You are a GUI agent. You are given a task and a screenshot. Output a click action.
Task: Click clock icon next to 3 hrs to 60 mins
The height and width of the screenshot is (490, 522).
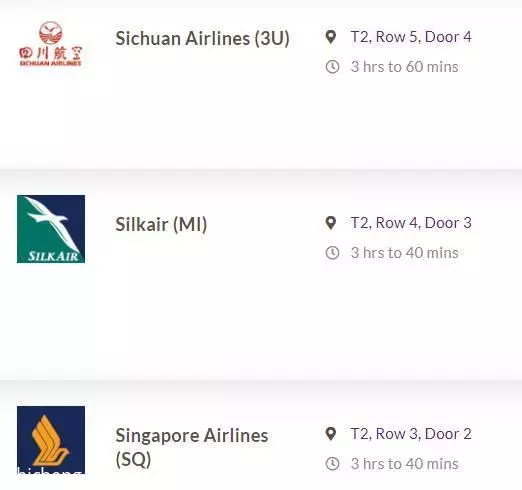pyautogui.click(x=332, y=67)
